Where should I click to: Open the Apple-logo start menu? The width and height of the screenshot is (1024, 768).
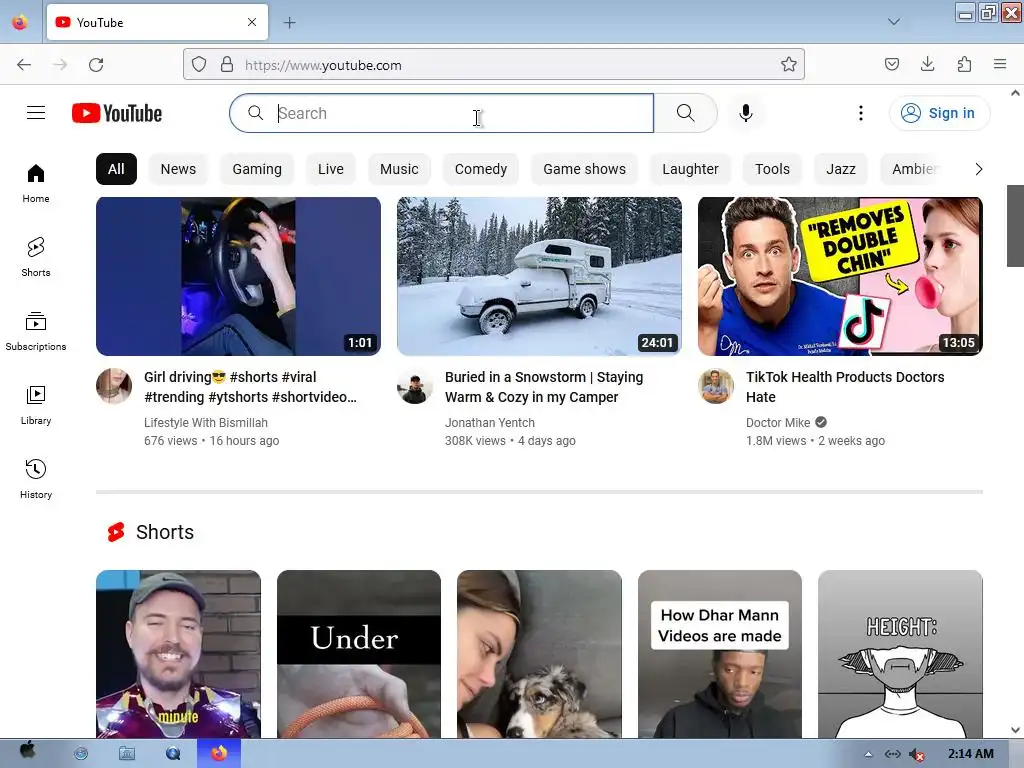(x=27, y=752)
